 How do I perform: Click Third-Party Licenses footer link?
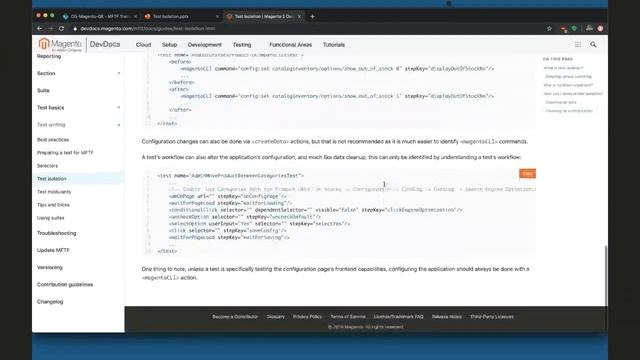[492, 317]
